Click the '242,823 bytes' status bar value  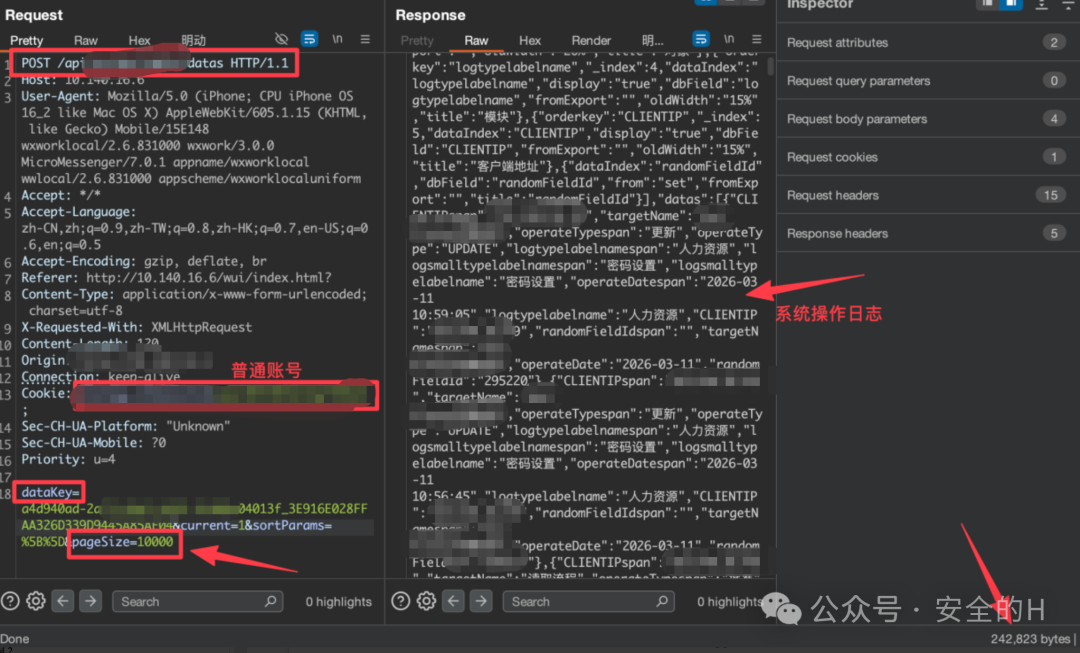pos(1030,639)
